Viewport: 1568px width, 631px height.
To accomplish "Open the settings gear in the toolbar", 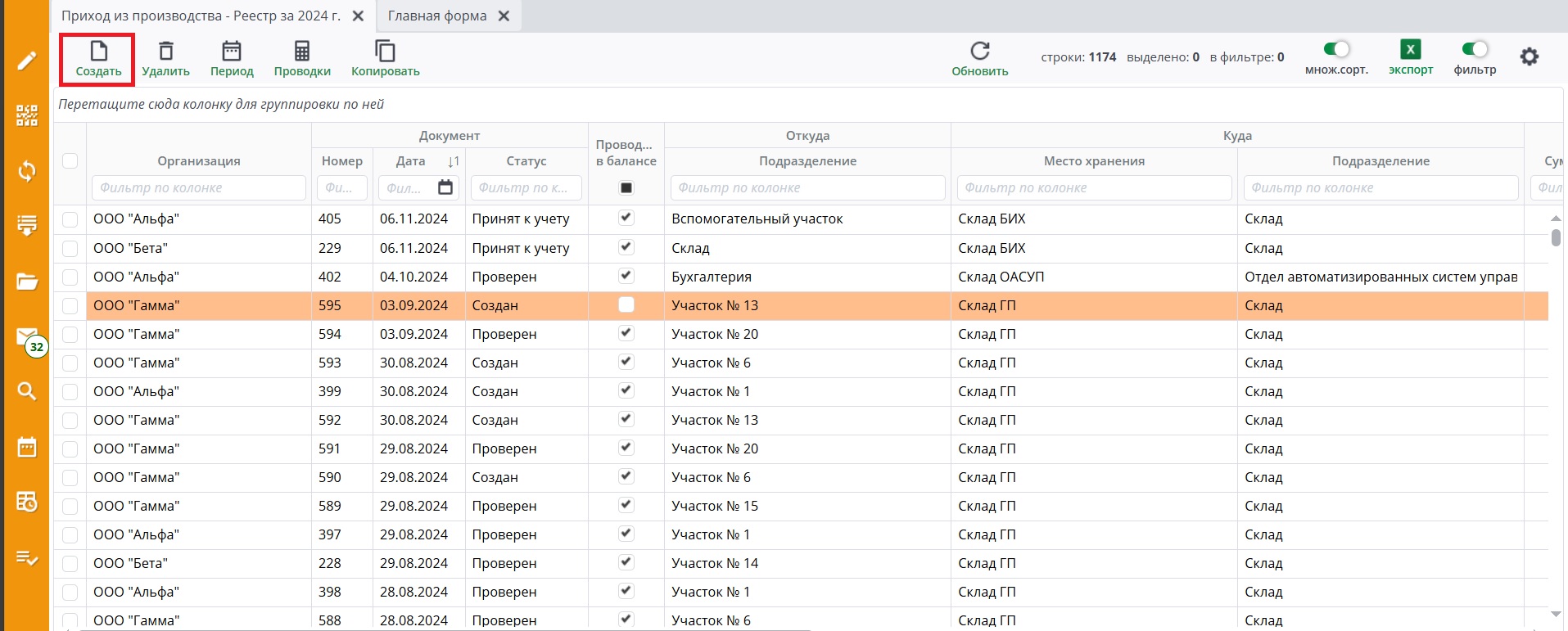I will click(x=1529, y=56).
